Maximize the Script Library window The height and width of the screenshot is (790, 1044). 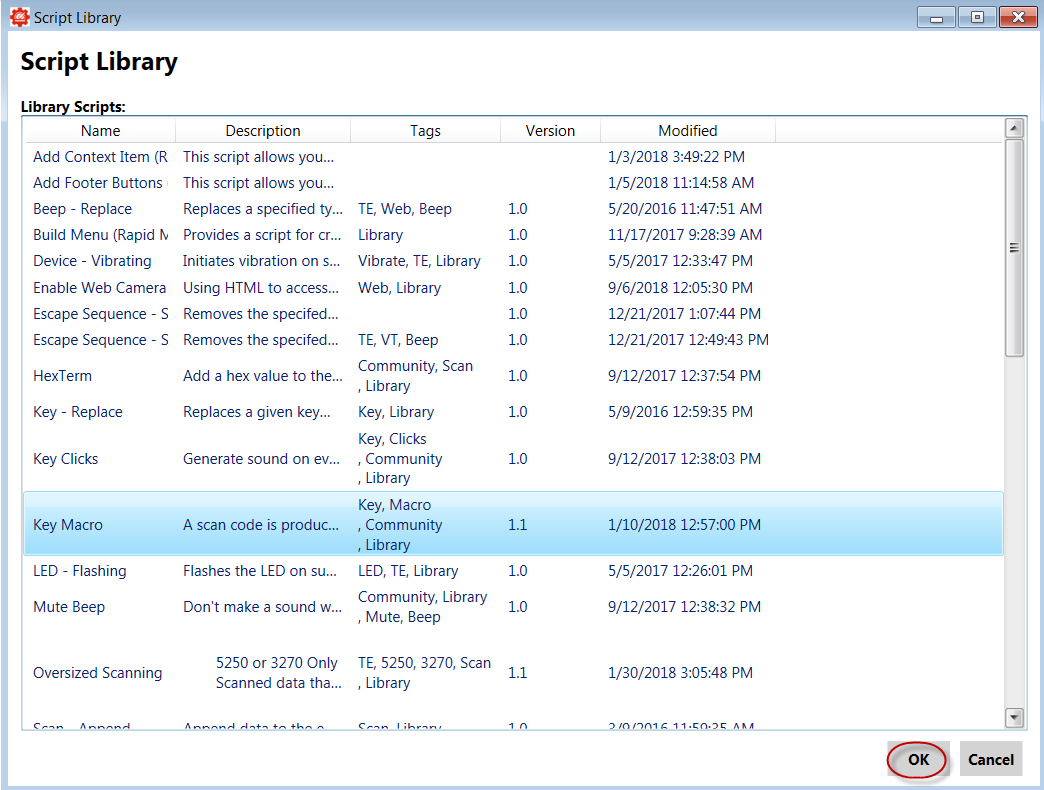pyautogui.click(x=977, y=17)
